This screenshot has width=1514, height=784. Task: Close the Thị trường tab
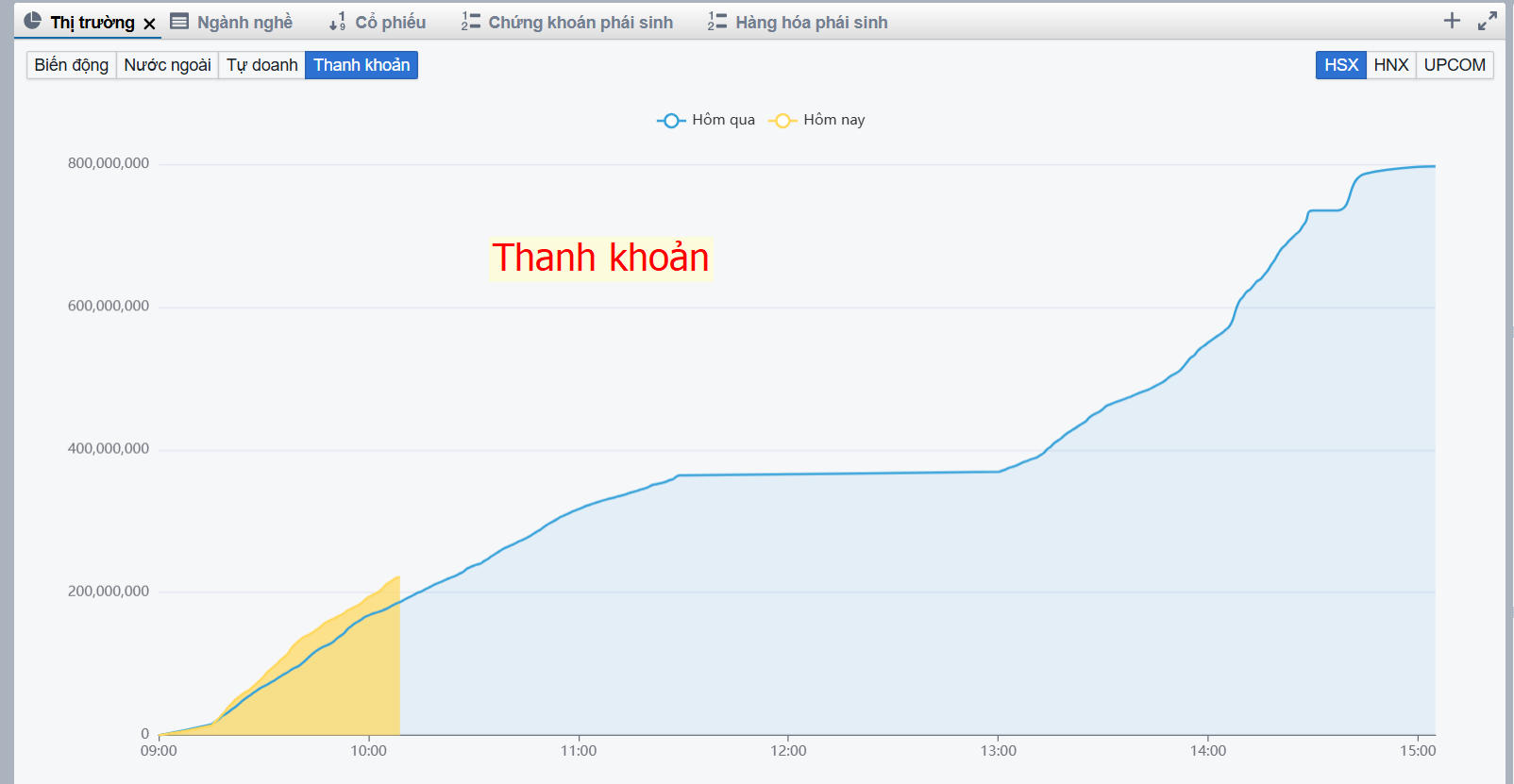tap(149, 24)
